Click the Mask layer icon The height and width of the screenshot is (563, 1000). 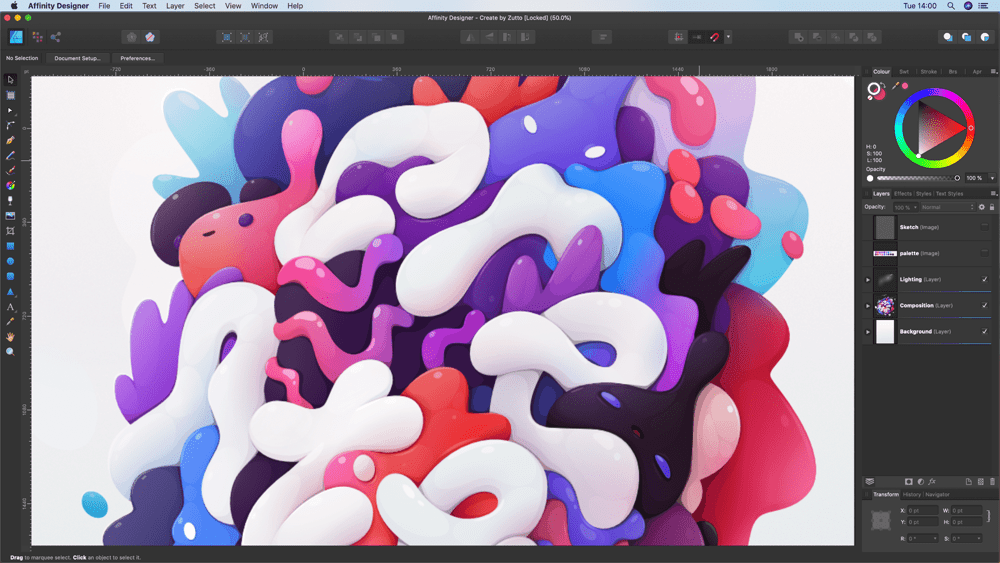[909, 482]
